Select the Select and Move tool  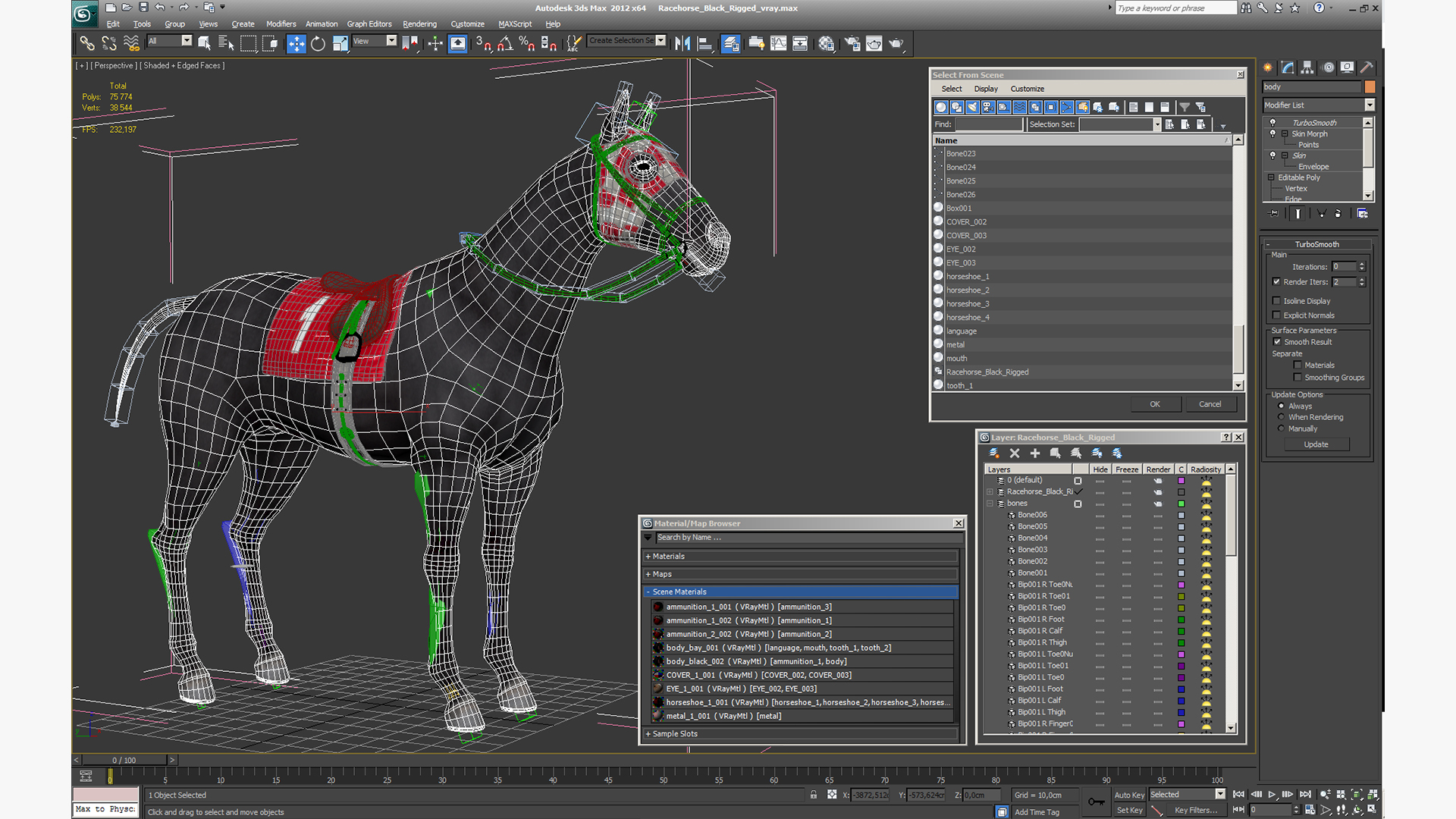point(297,43)
